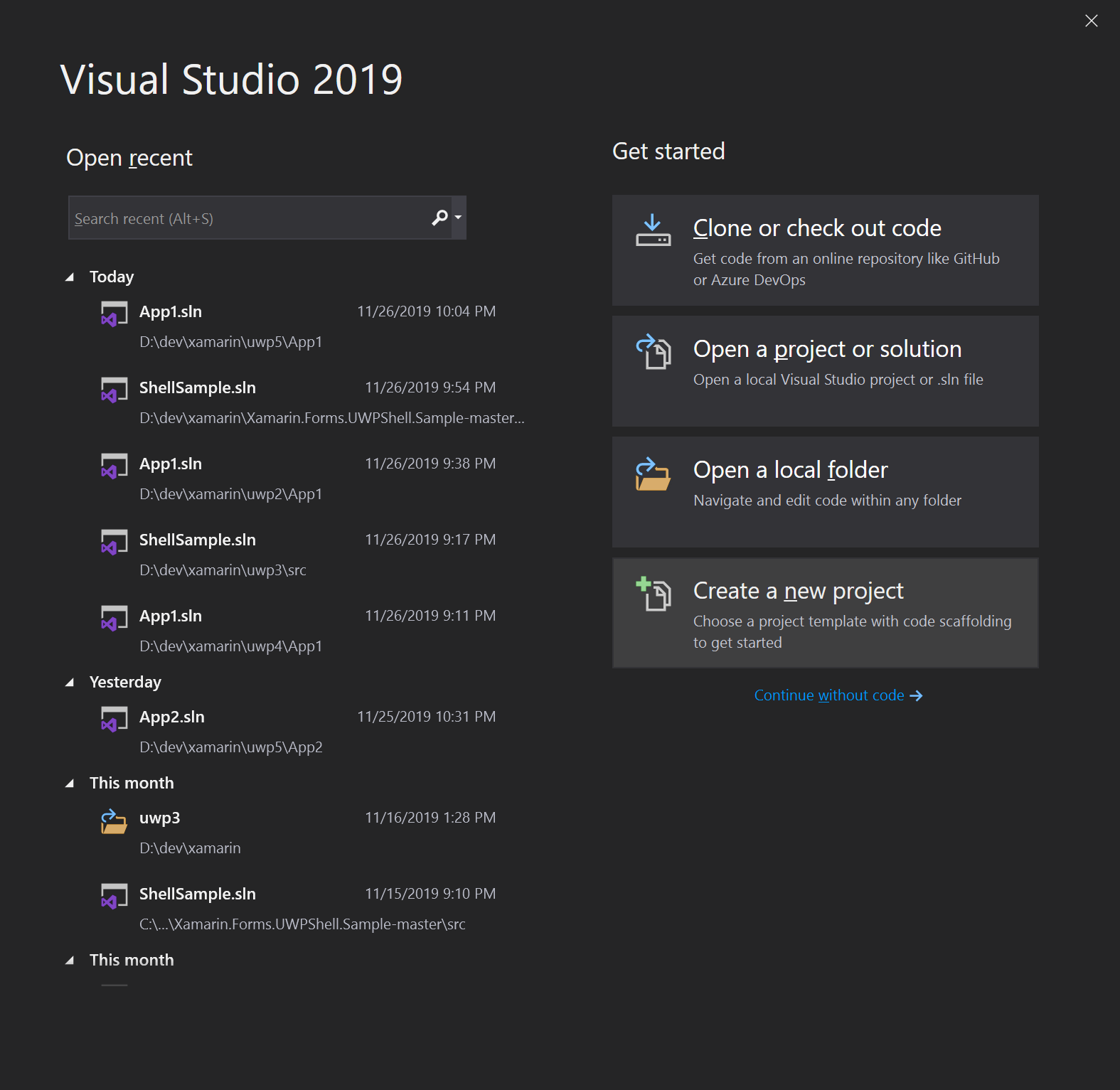This screenshot has height=1090, width=1120.
Task: Click the Clone or check out code download icon
Action: point(653,231)
